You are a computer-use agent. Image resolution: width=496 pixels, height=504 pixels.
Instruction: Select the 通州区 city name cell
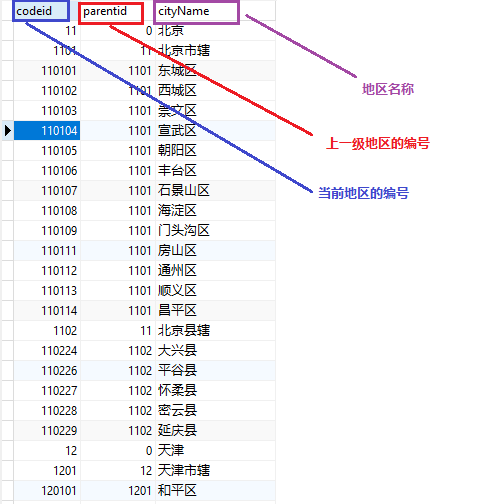[x=215, y=270]
